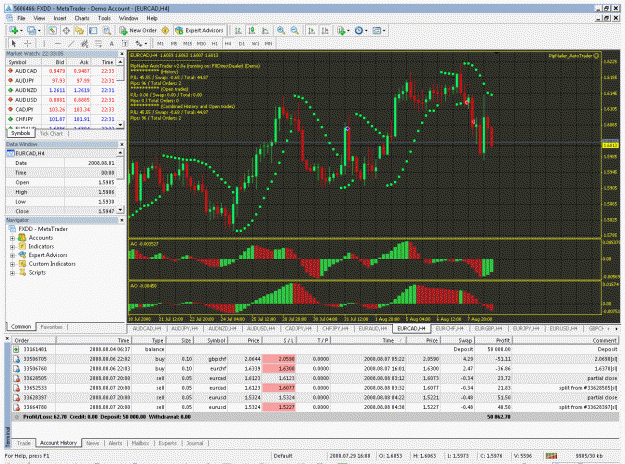This screenshot has width=625, height=464.
Task: Switch chart to bar chart icon
Action: 238,30
